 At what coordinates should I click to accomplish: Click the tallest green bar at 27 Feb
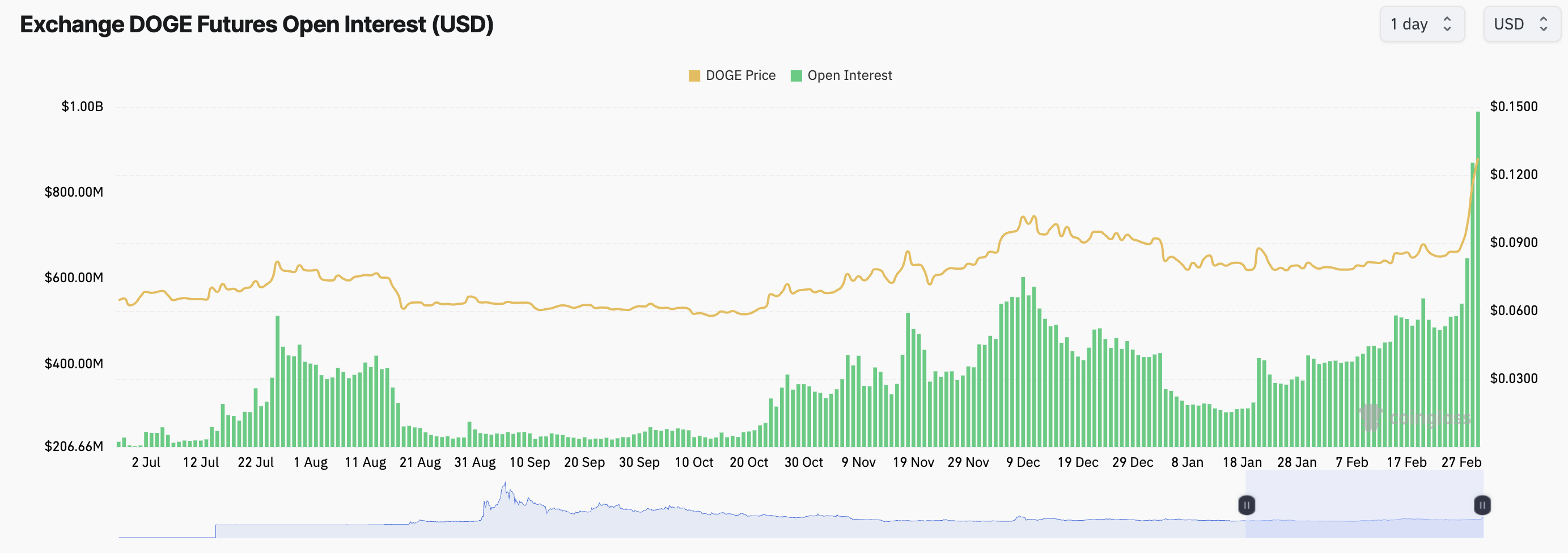point(1478,279)
